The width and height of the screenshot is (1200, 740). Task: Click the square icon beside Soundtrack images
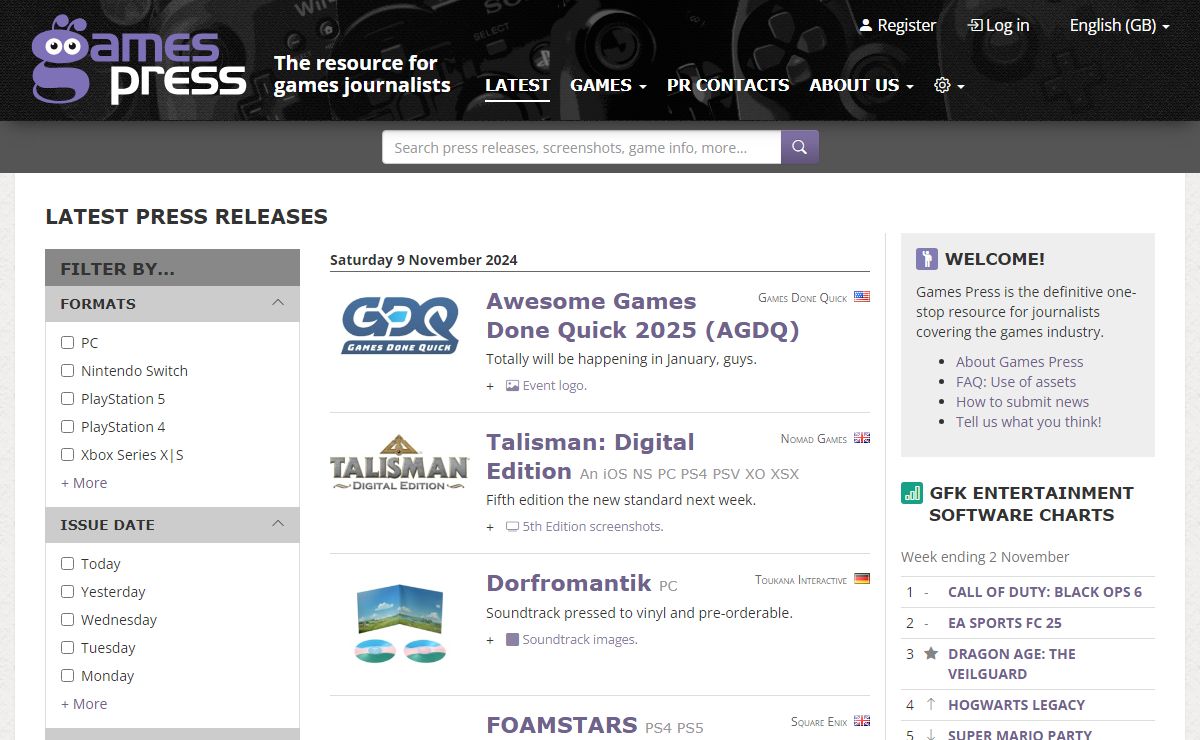tap(512, 639)
